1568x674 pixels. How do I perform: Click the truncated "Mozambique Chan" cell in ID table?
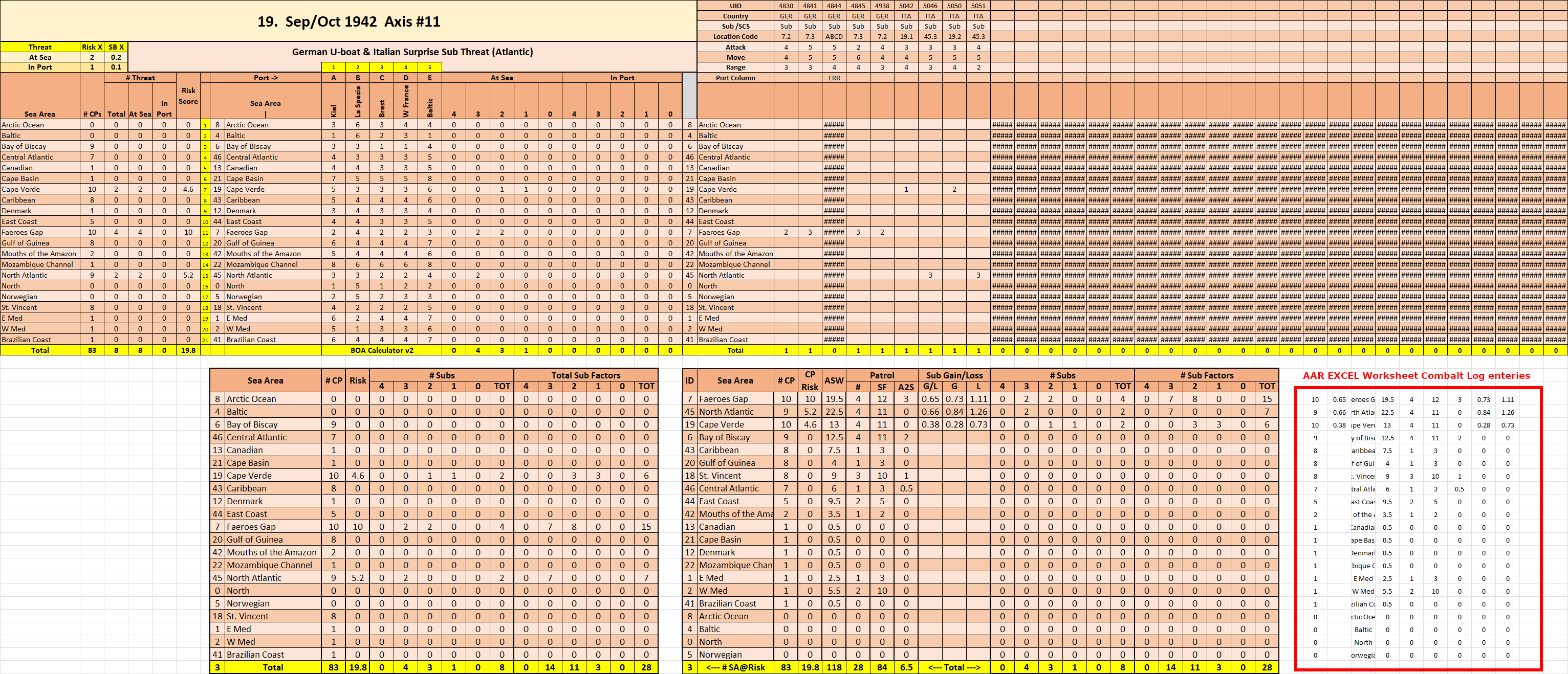pos(735,565)
